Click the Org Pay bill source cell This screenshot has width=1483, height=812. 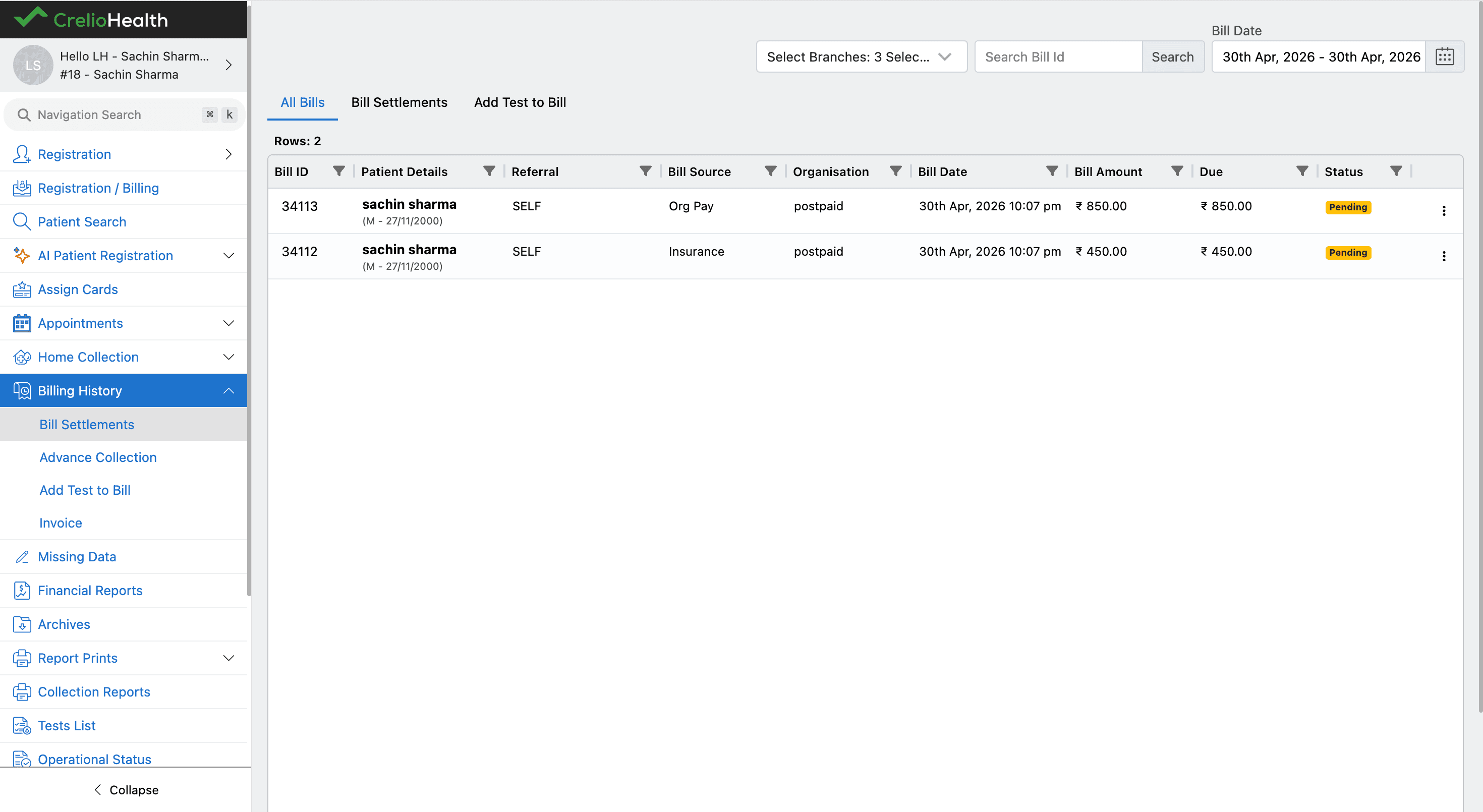click(691, 206)
